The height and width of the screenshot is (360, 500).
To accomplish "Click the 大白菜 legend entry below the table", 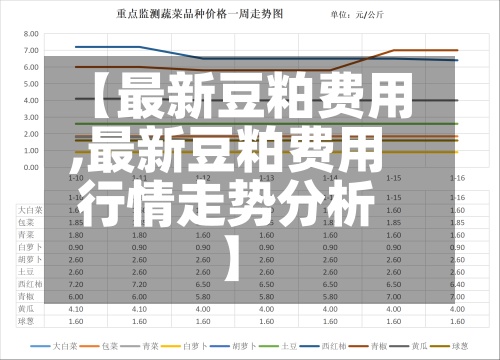I will point(54,346).
